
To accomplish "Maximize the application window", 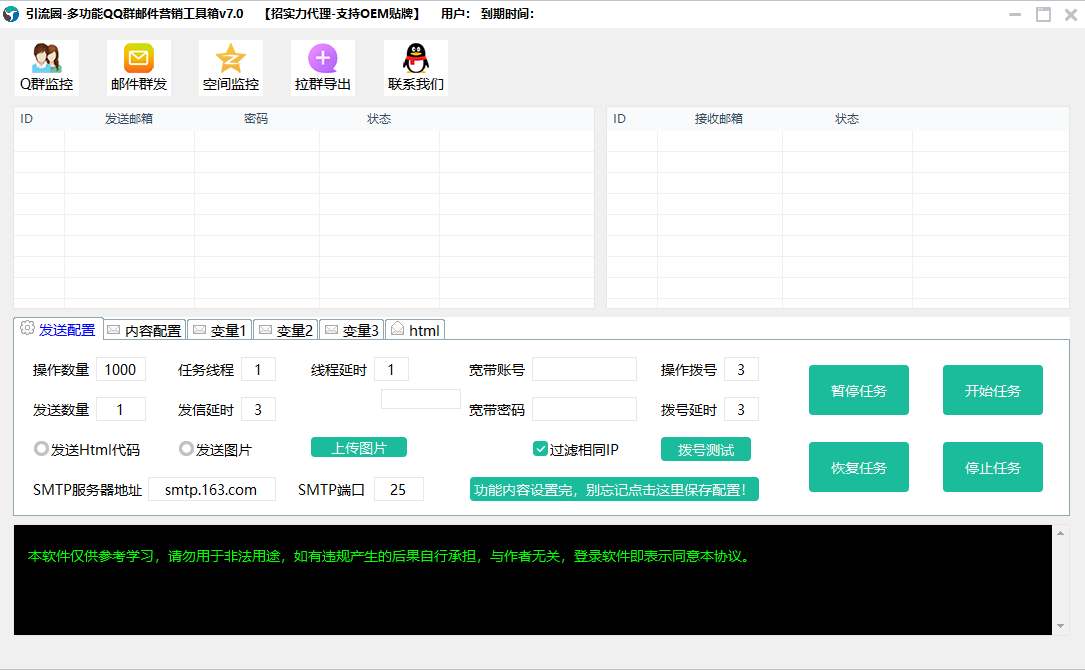I will tap(1043, 14).
